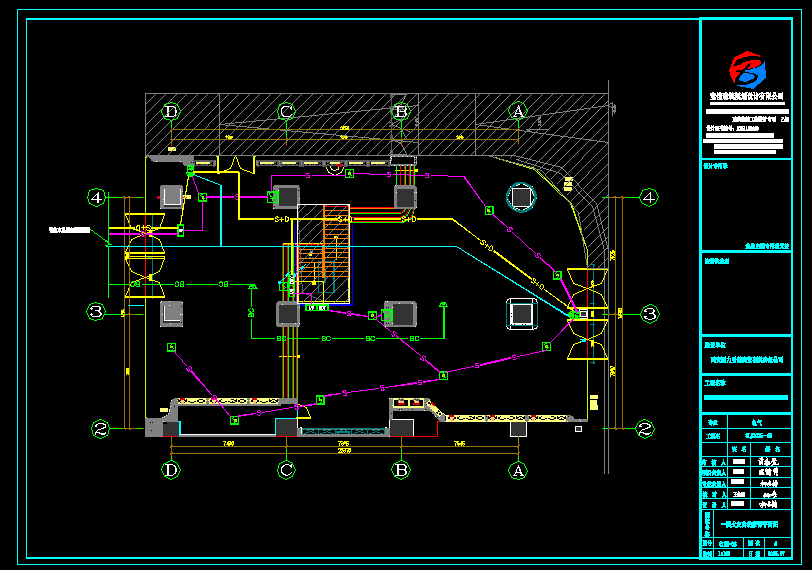Select grid bubble A at the top
The image size is (812, 570).
[x=517, y=111]
